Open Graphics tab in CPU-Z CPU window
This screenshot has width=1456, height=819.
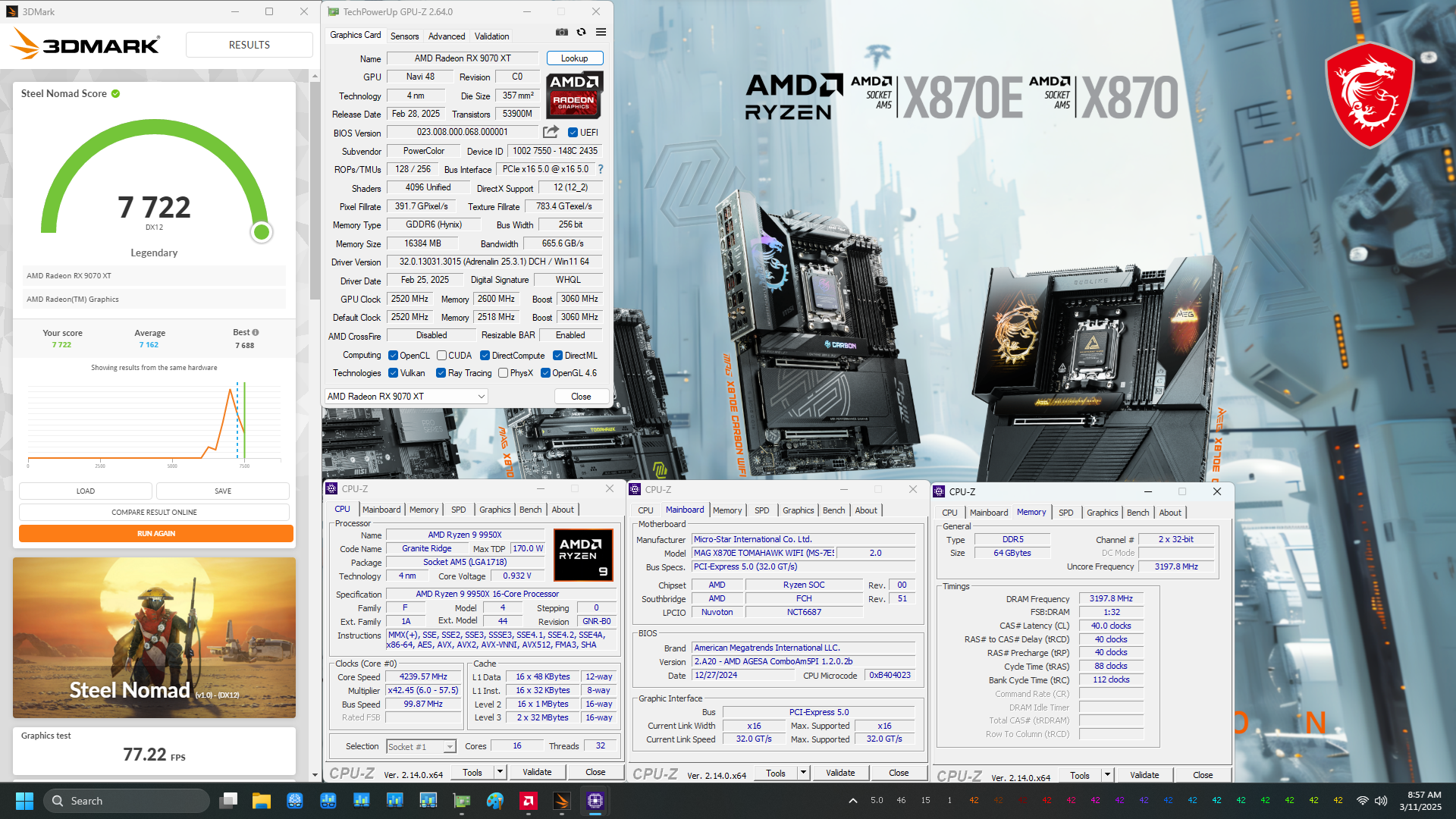(x=494, y=510)
